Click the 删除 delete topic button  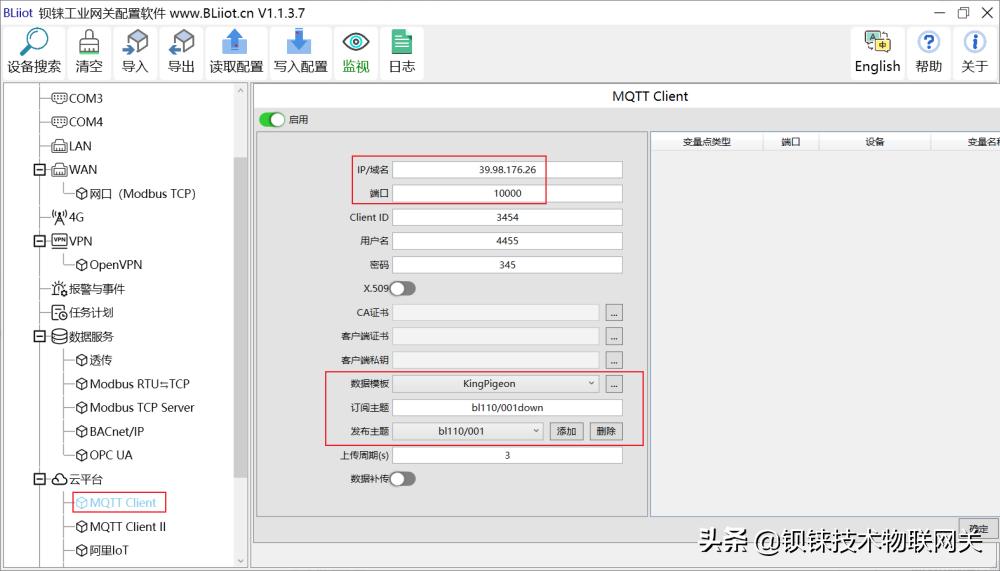point(606,431)
